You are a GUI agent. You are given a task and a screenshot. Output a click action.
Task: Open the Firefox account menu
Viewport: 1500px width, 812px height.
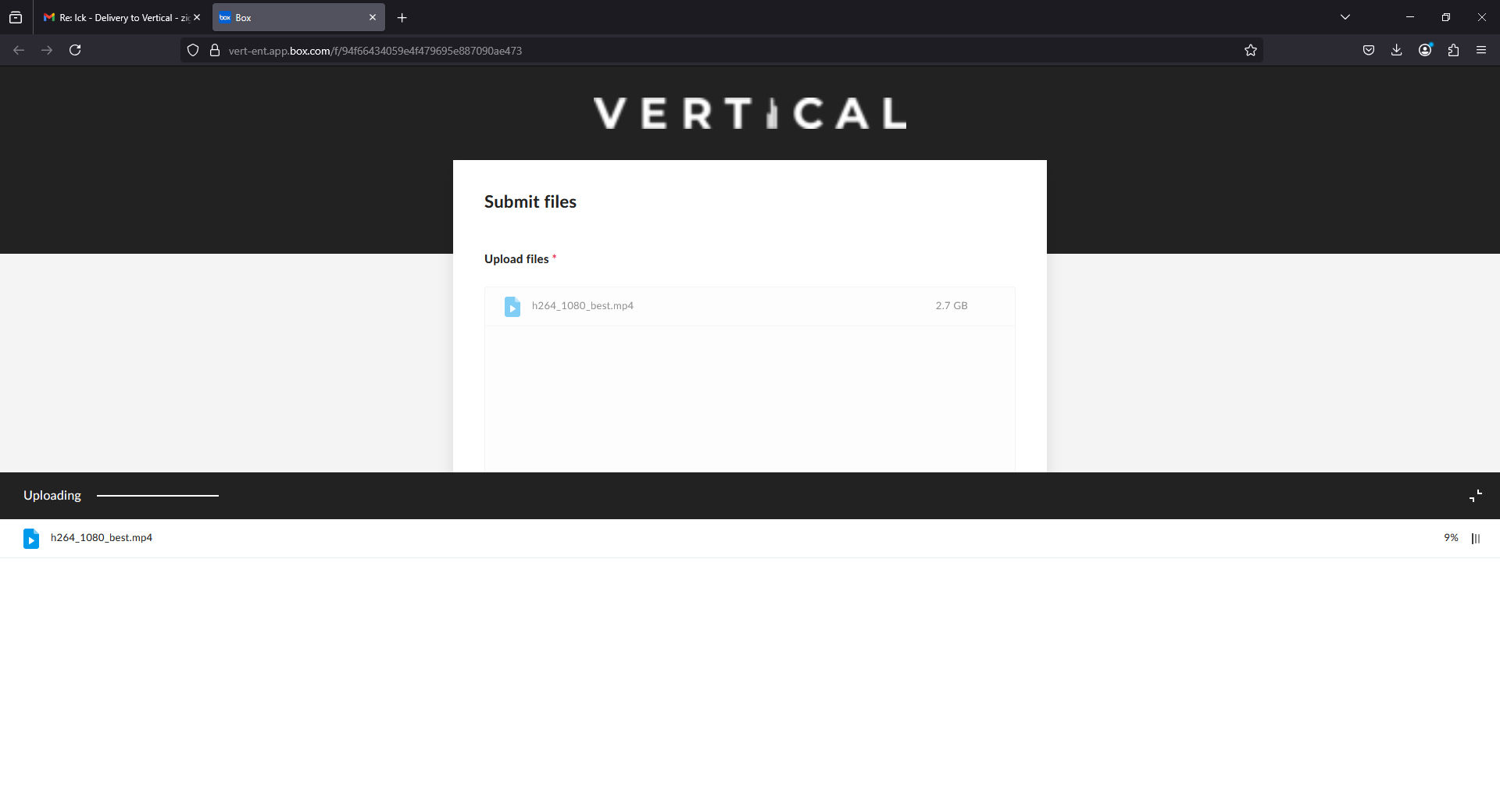point(1425,50)
